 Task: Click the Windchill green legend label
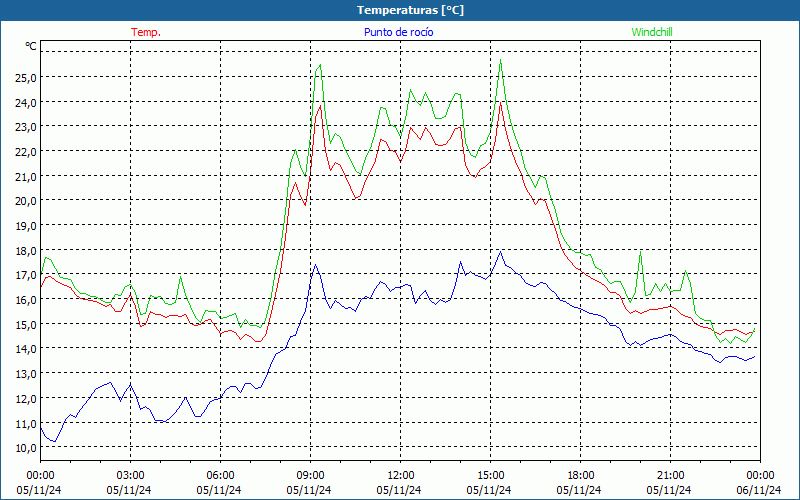(652, 32)
